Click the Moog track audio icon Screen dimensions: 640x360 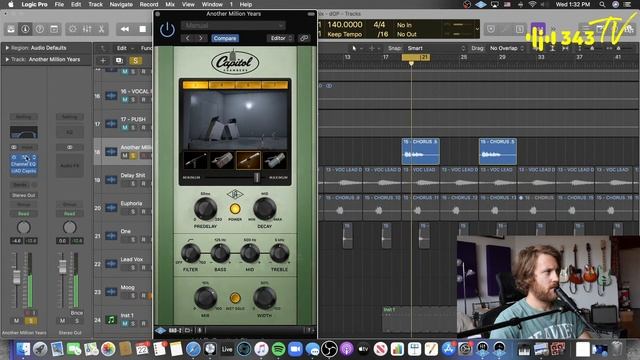pyautogui.click(x=111, y=292)
